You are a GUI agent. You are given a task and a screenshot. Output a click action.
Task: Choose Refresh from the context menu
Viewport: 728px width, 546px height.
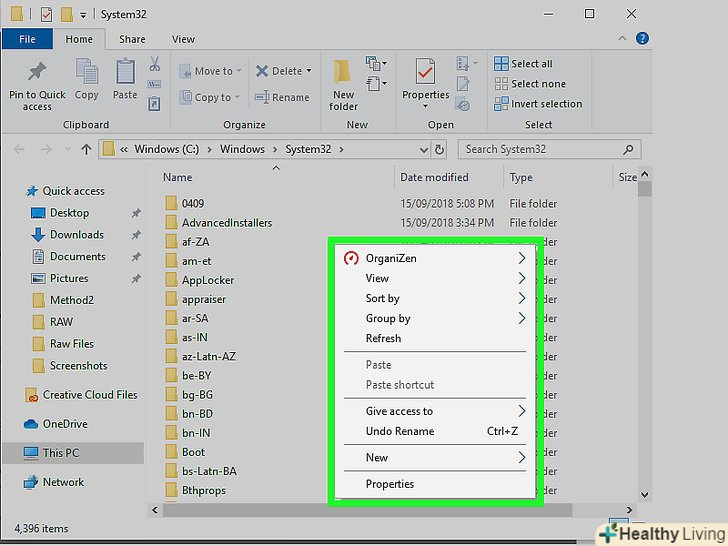pyautogui.click(x=383, y=338)
